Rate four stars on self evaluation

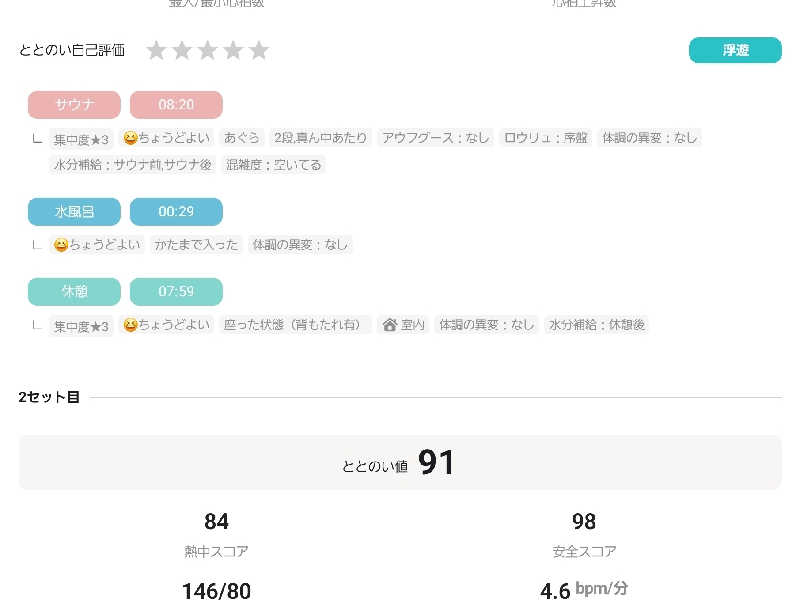coord(233,50)
